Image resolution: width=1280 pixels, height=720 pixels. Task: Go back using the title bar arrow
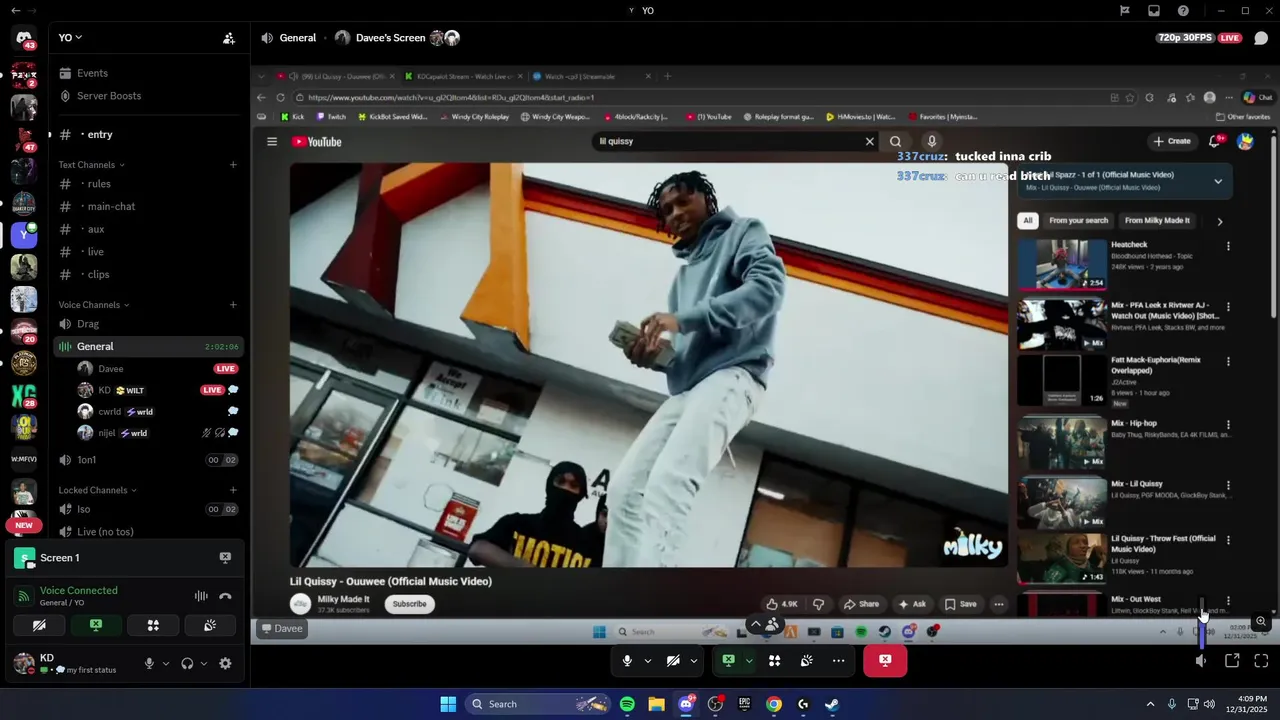15,10
